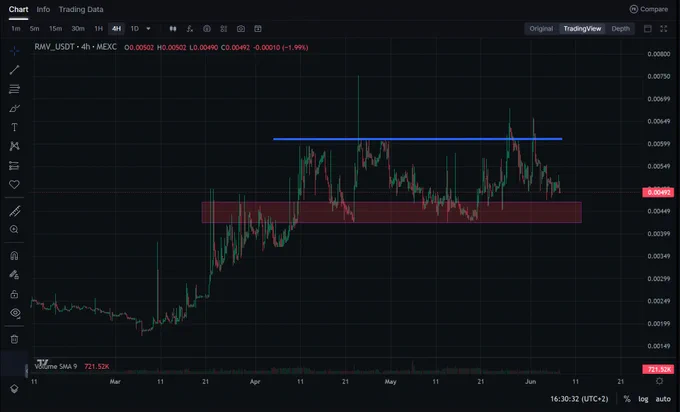Viewport: 680px width, 412px height.
Task: Click the 0.00492 current price label
Action: pyautogui.click(x=658, y=192)
